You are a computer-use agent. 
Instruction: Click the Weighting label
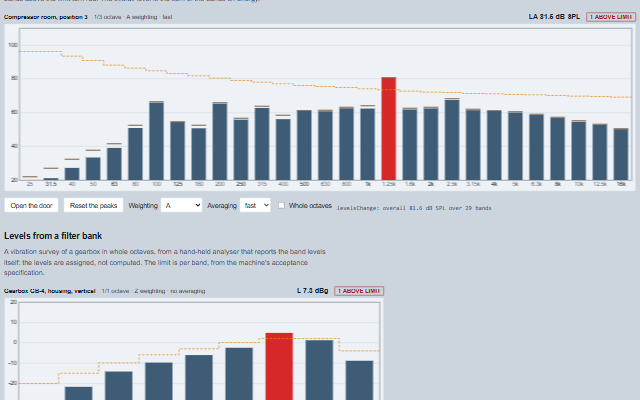(143, 206)
